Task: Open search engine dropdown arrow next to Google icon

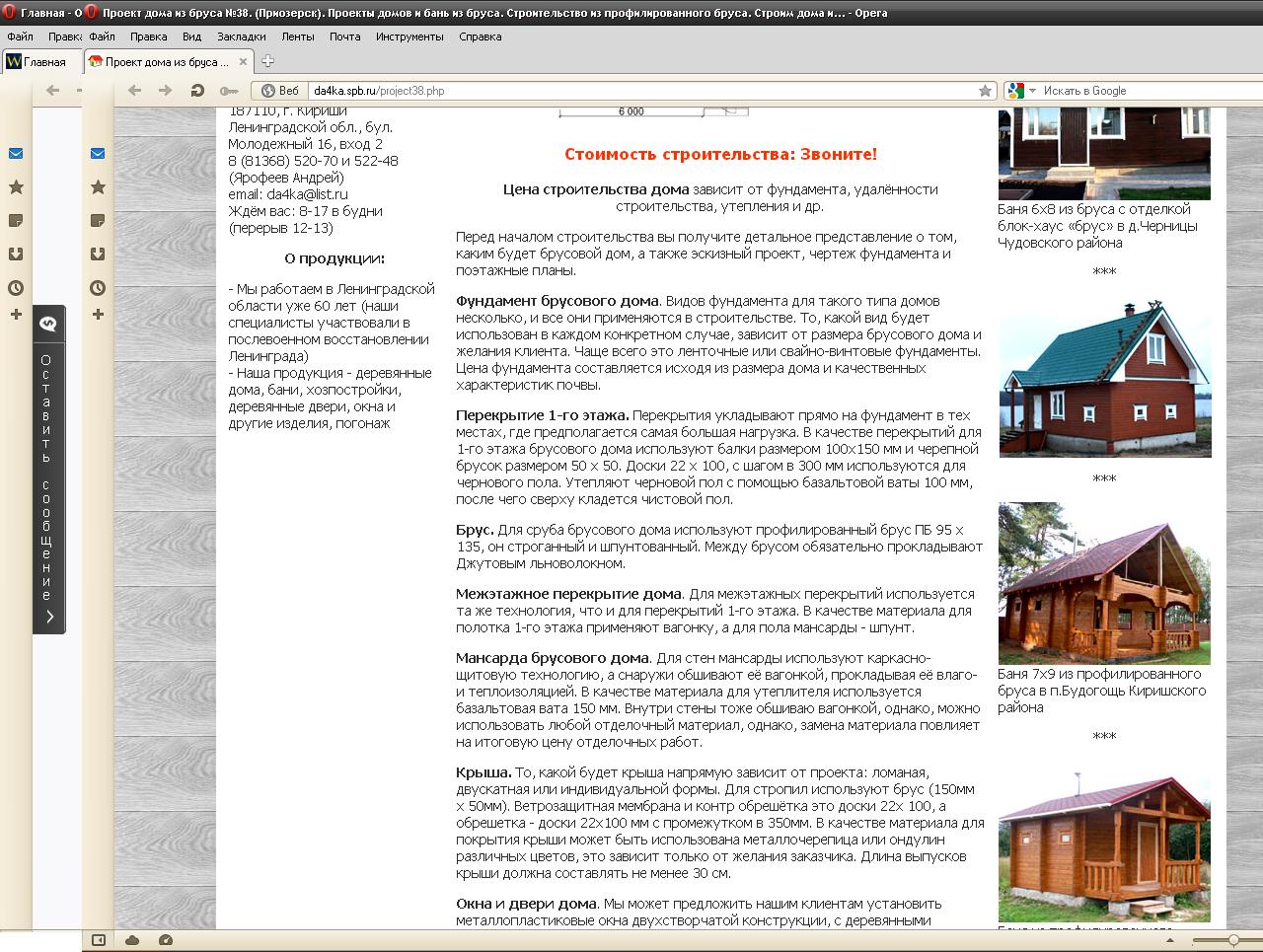Action: [1033, 91]
